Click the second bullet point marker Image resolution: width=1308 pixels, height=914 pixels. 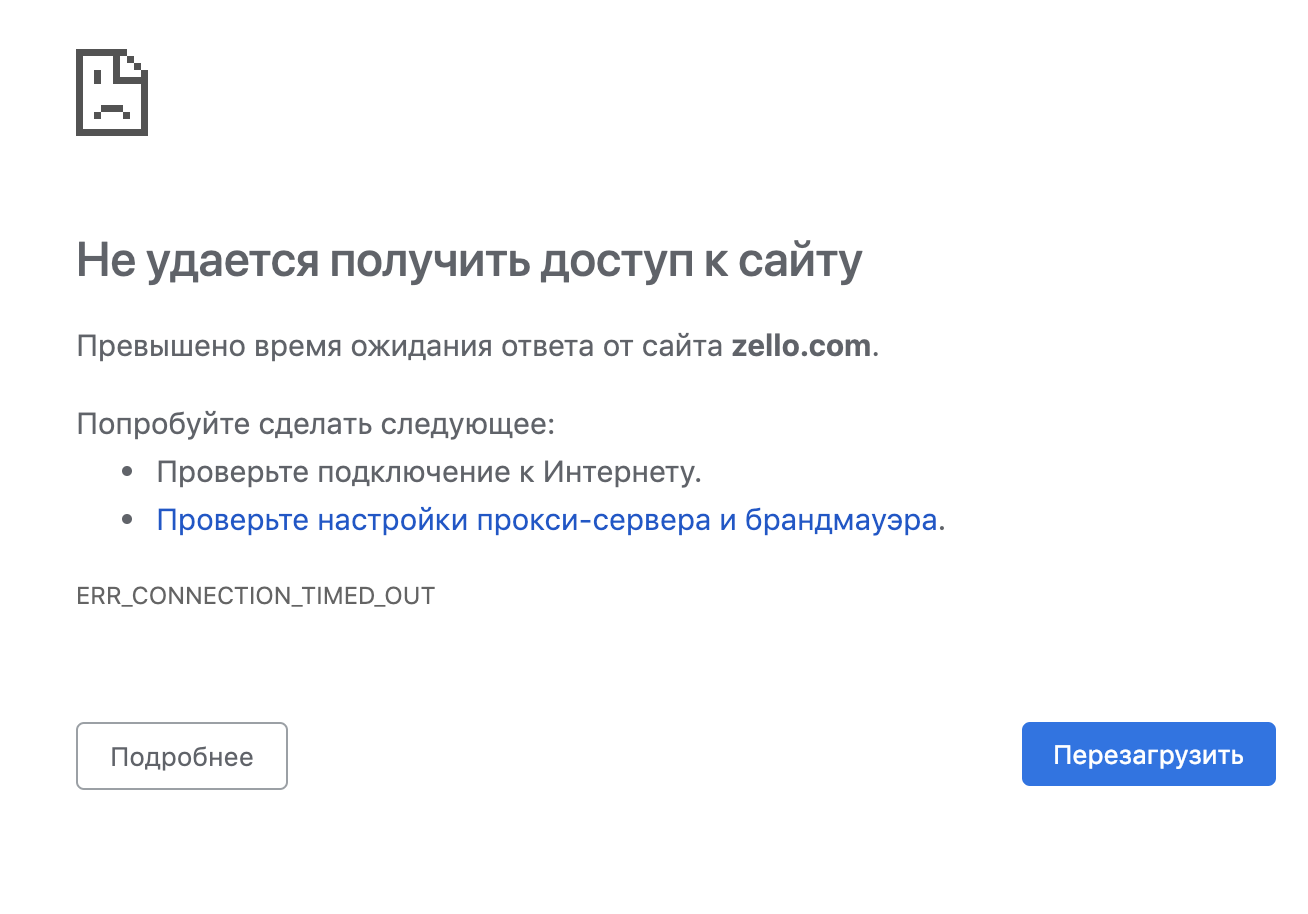128,519
